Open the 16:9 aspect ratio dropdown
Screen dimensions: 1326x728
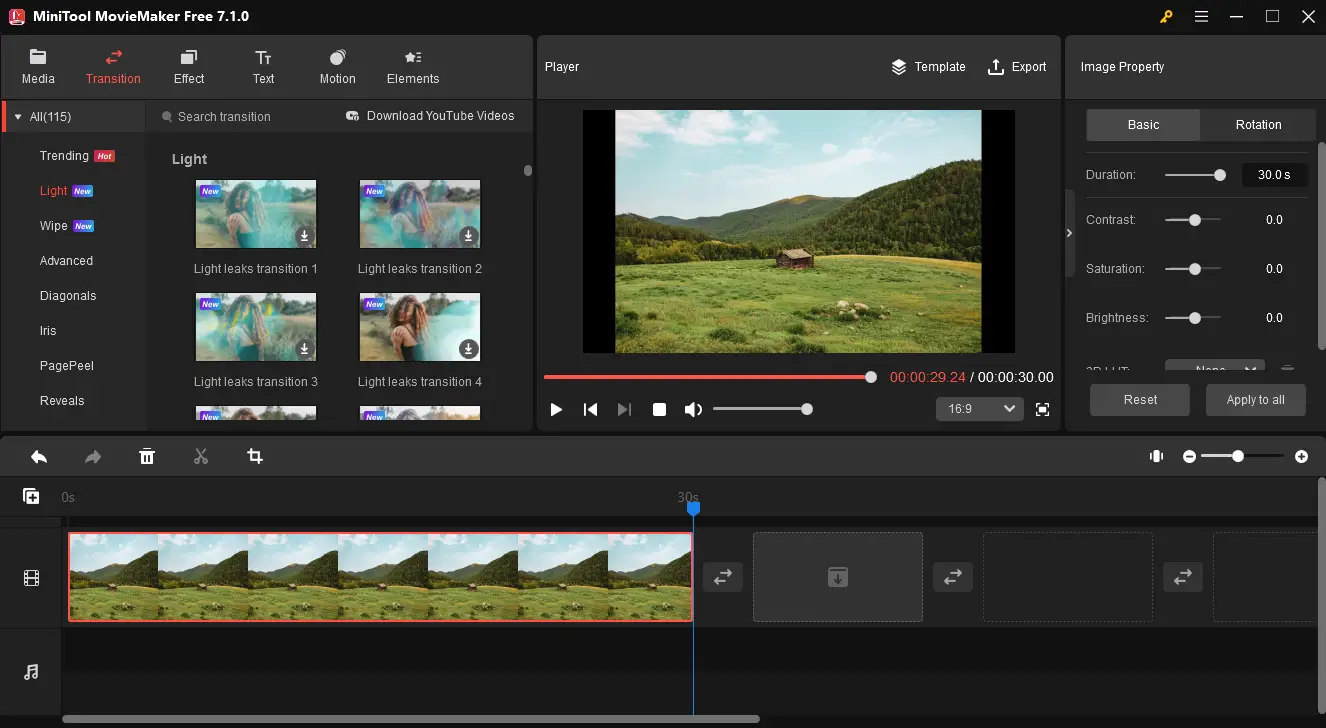pyautogui.click(x=979, y=409)
